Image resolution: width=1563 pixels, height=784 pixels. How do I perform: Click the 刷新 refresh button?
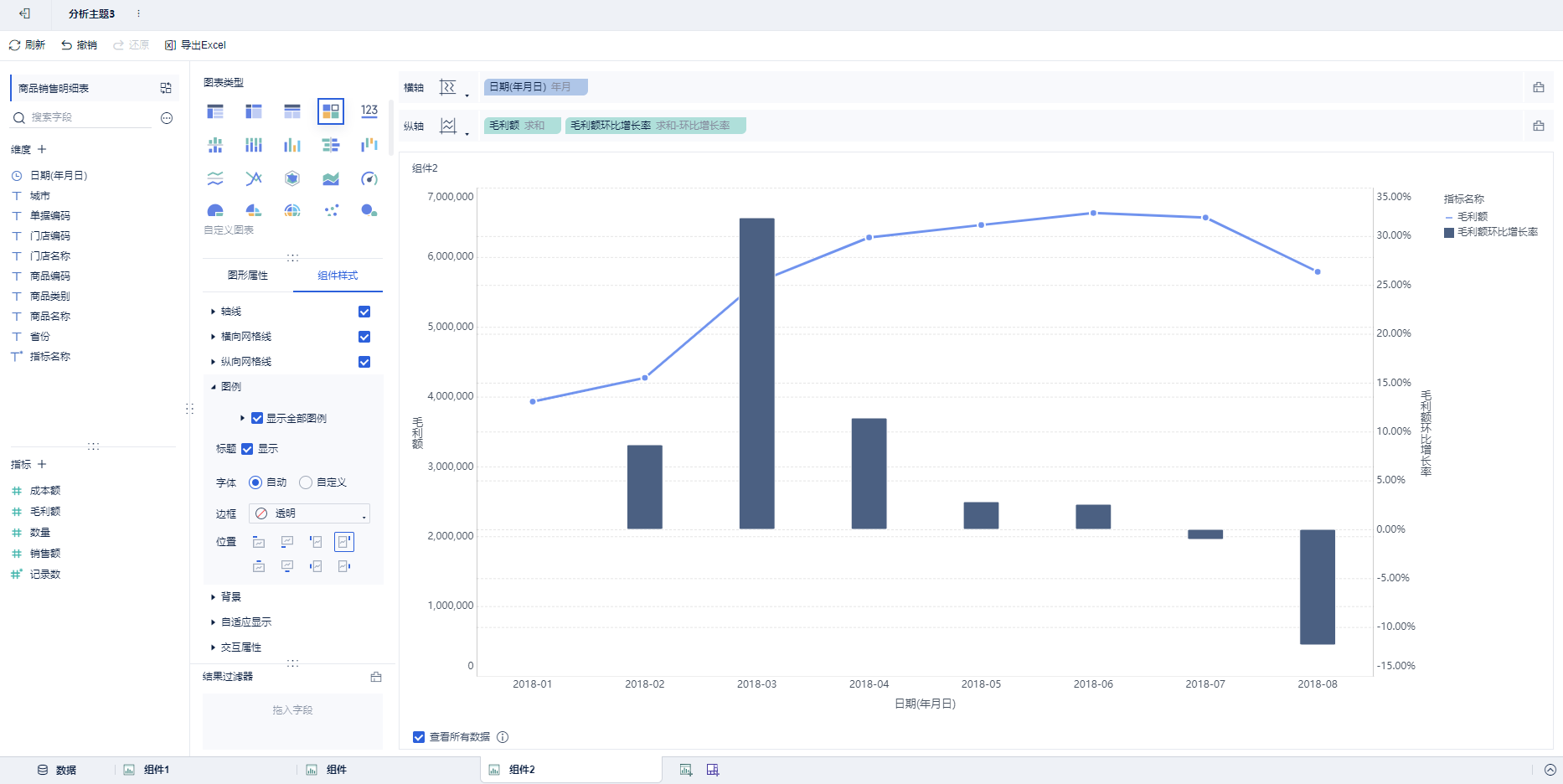coord(27,45)
